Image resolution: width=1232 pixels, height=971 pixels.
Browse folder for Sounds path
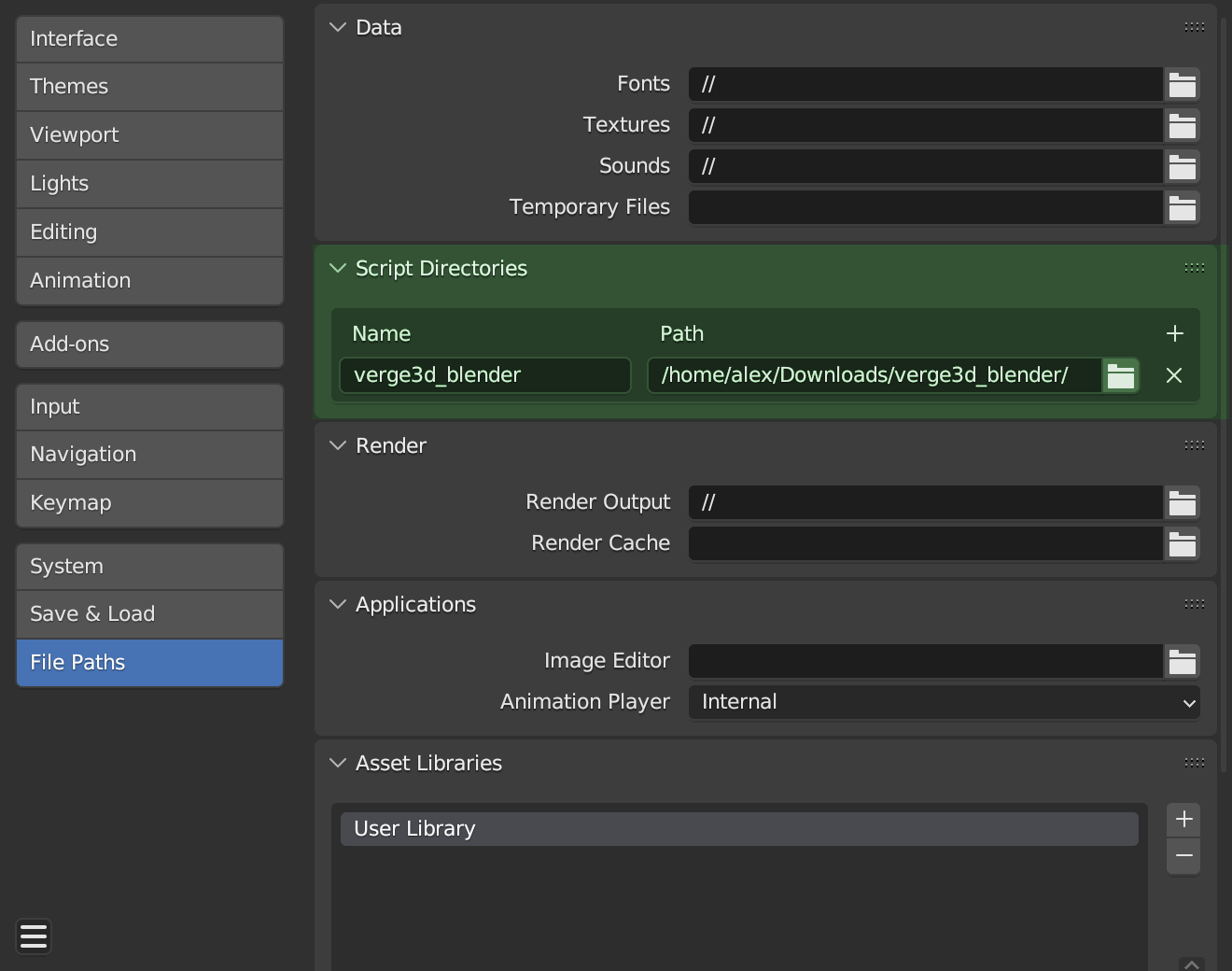click(1182, 166)
